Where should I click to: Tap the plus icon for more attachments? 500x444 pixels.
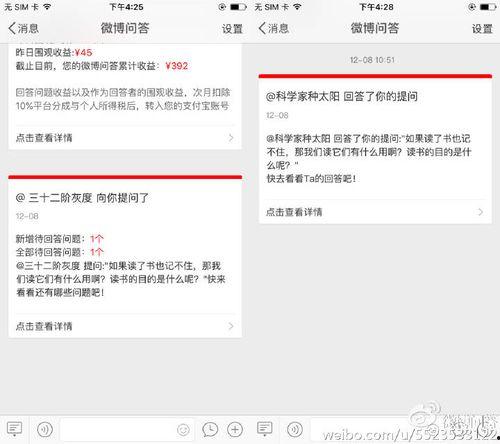point(235,429)
